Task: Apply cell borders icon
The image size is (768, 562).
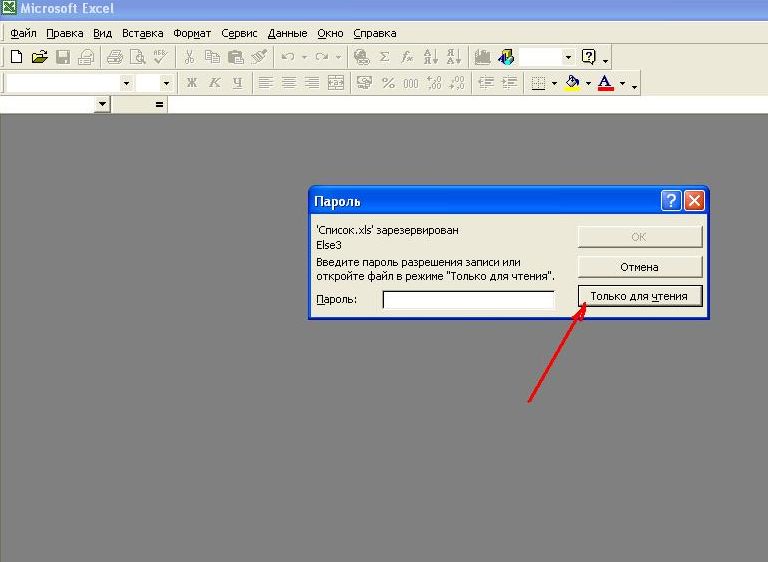Action: (x=538, y=83)
